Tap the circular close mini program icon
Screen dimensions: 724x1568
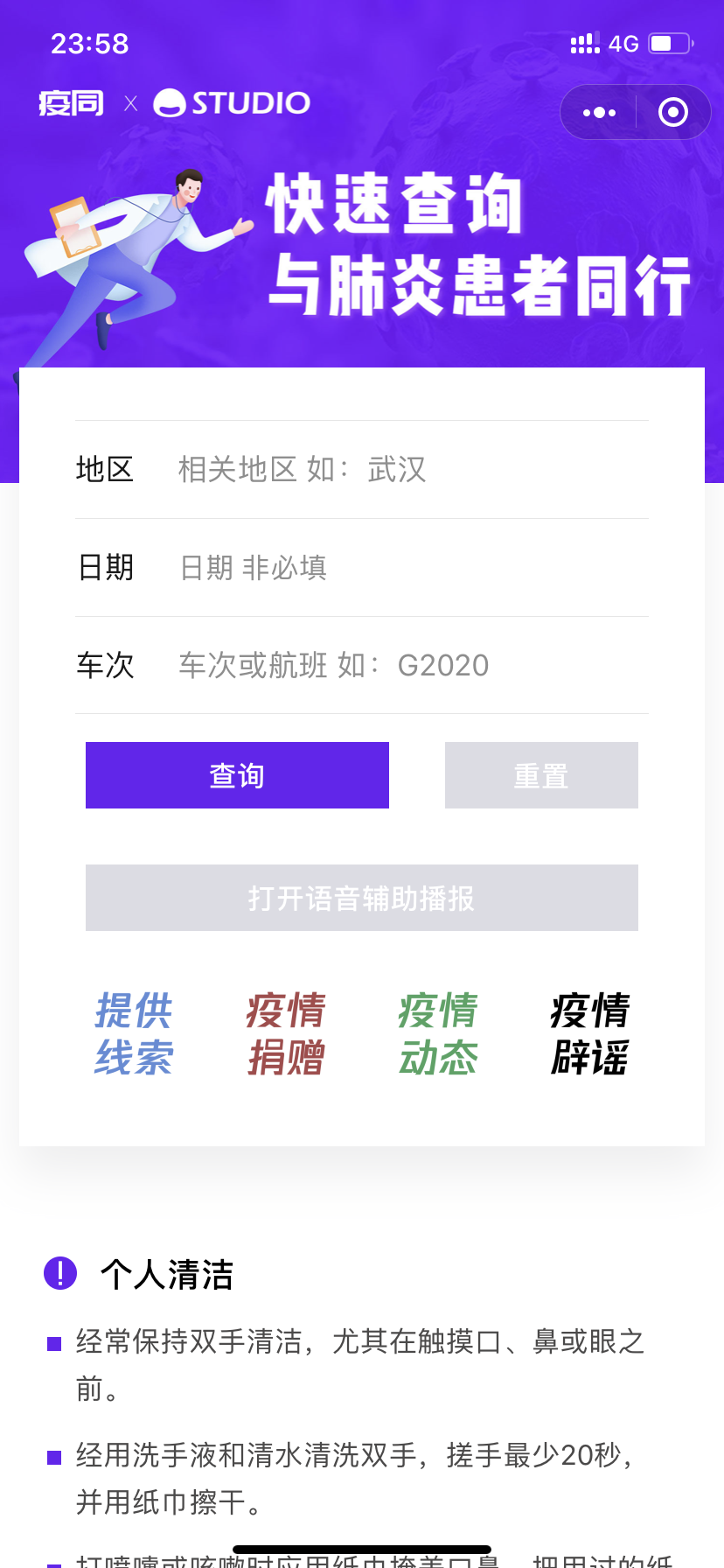pyautogui.click(x=672, y=113)
